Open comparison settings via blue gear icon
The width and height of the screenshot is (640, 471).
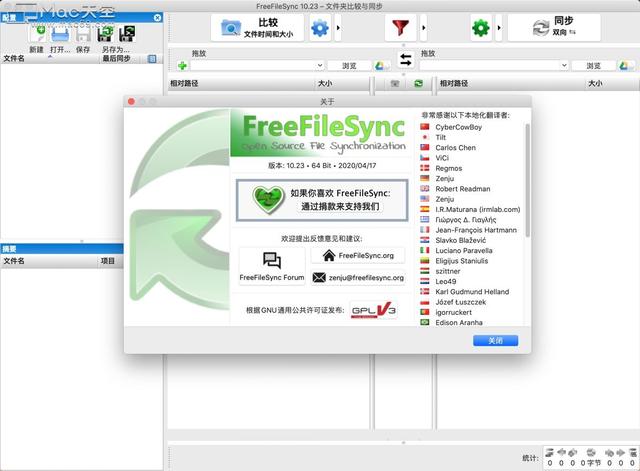coord(320,28)
